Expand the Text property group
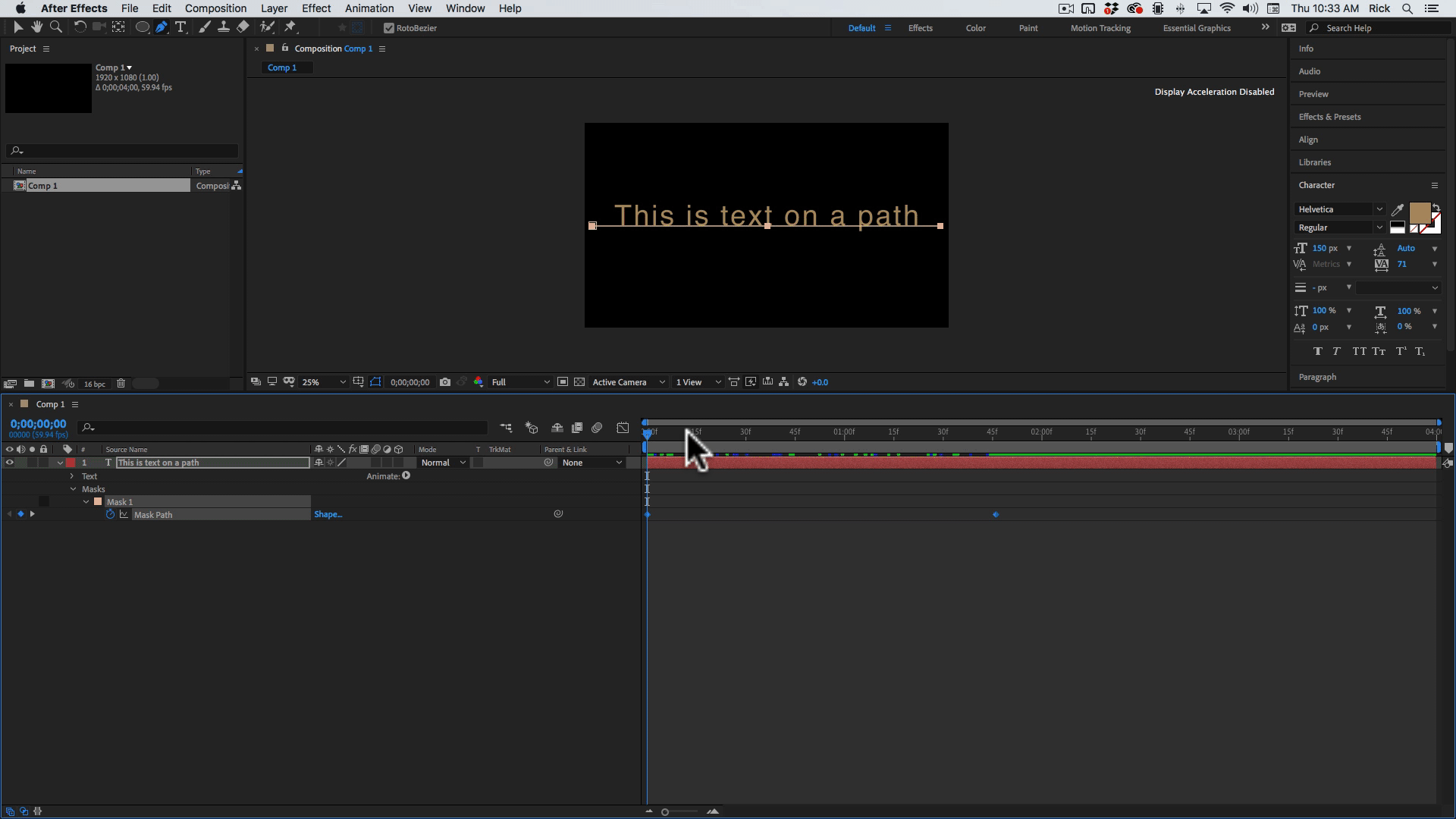 tap(72, 476)
